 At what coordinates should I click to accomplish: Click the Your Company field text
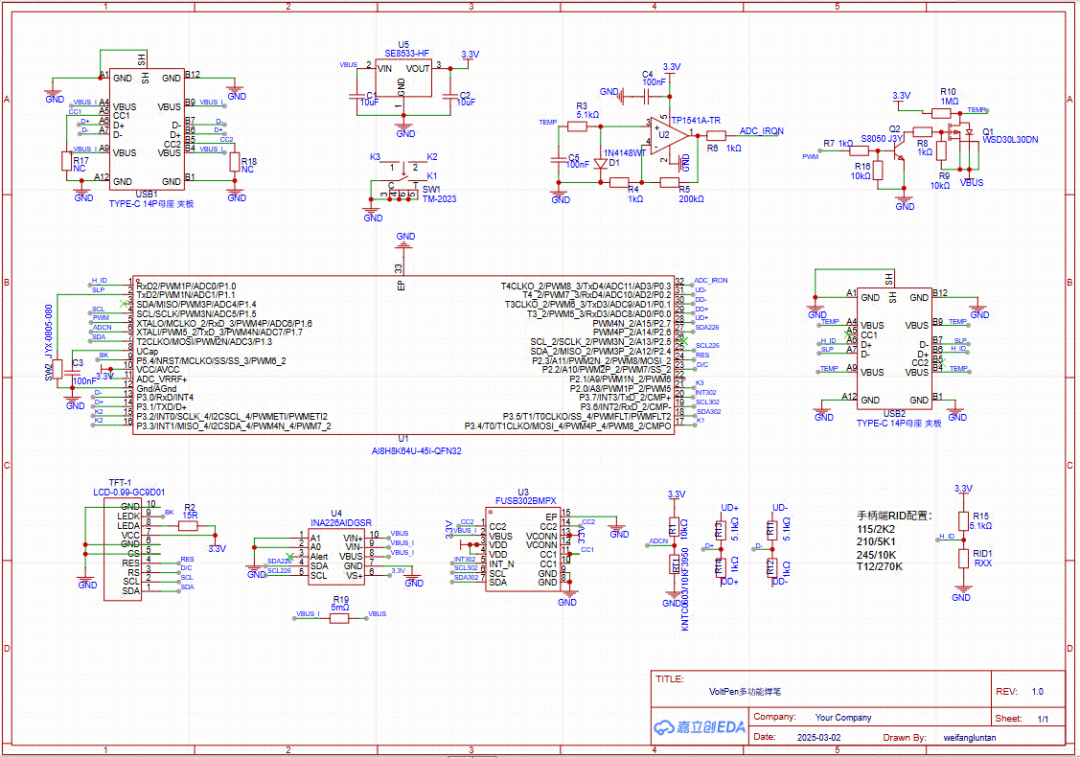tap(843, 717)
